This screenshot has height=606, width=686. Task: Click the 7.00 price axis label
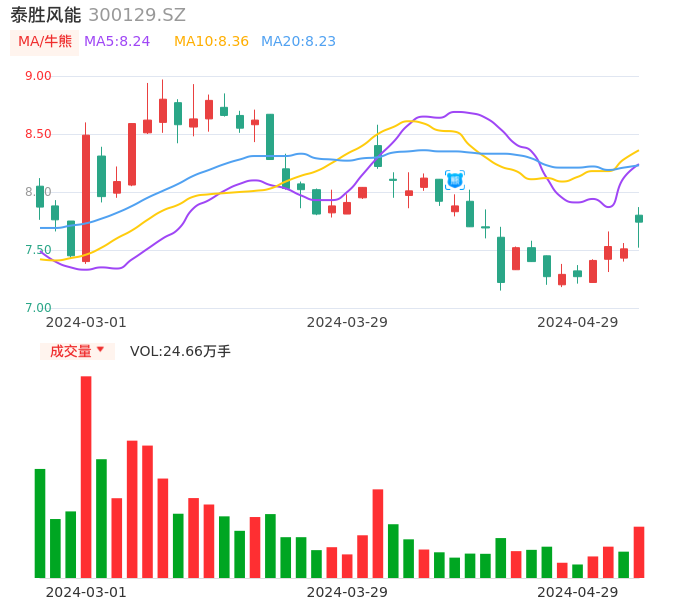(38, 308)
